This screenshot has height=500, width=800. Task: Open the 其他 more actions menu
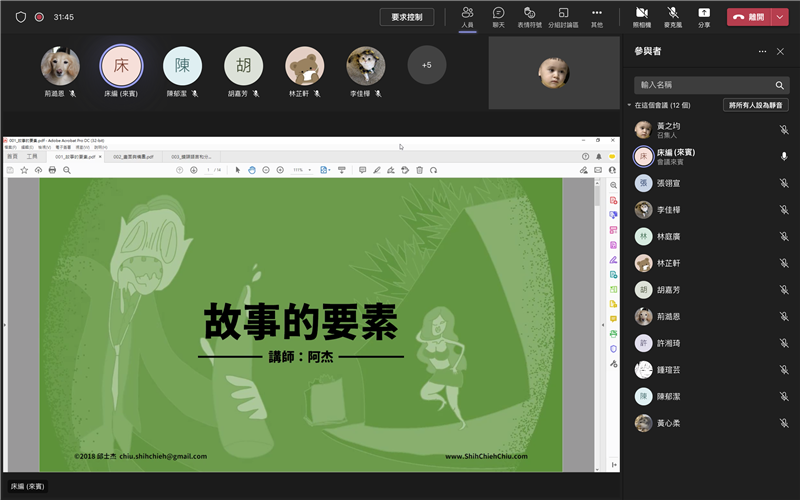pos(597,16)
